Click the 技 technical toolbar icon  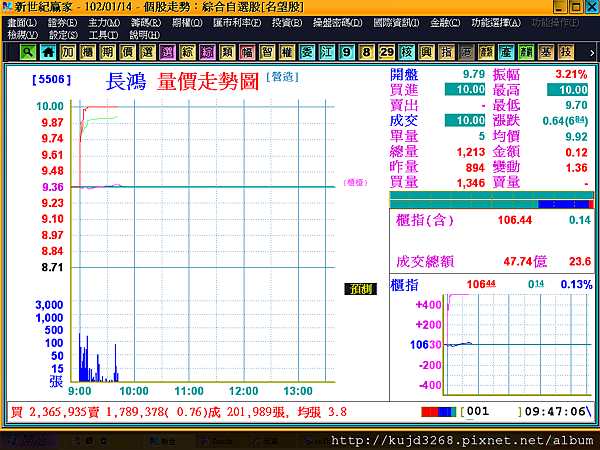tap(565, 52)
